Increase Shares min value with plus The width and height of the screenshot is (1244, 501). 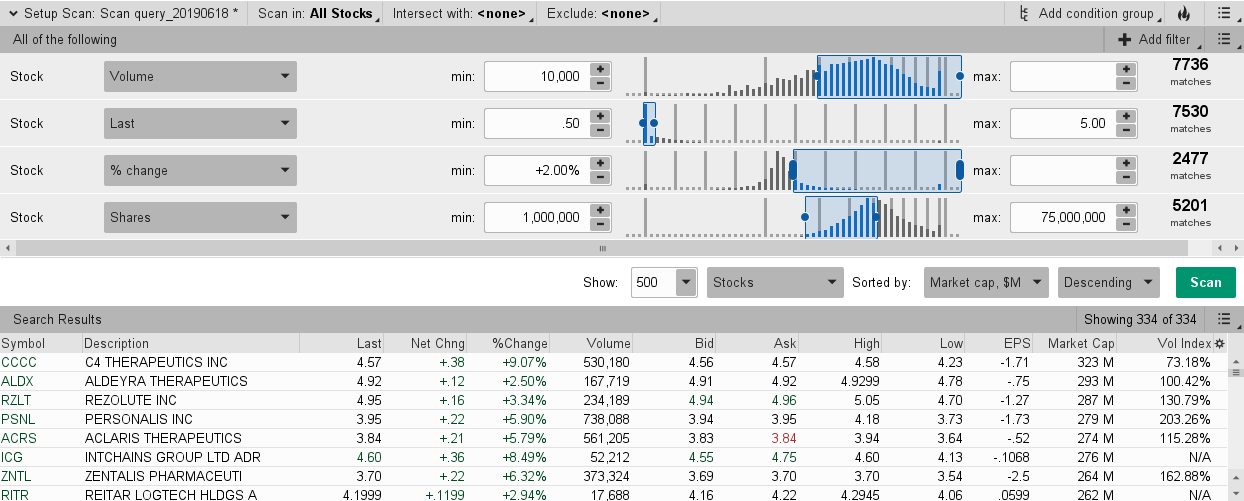coord(600,210)
